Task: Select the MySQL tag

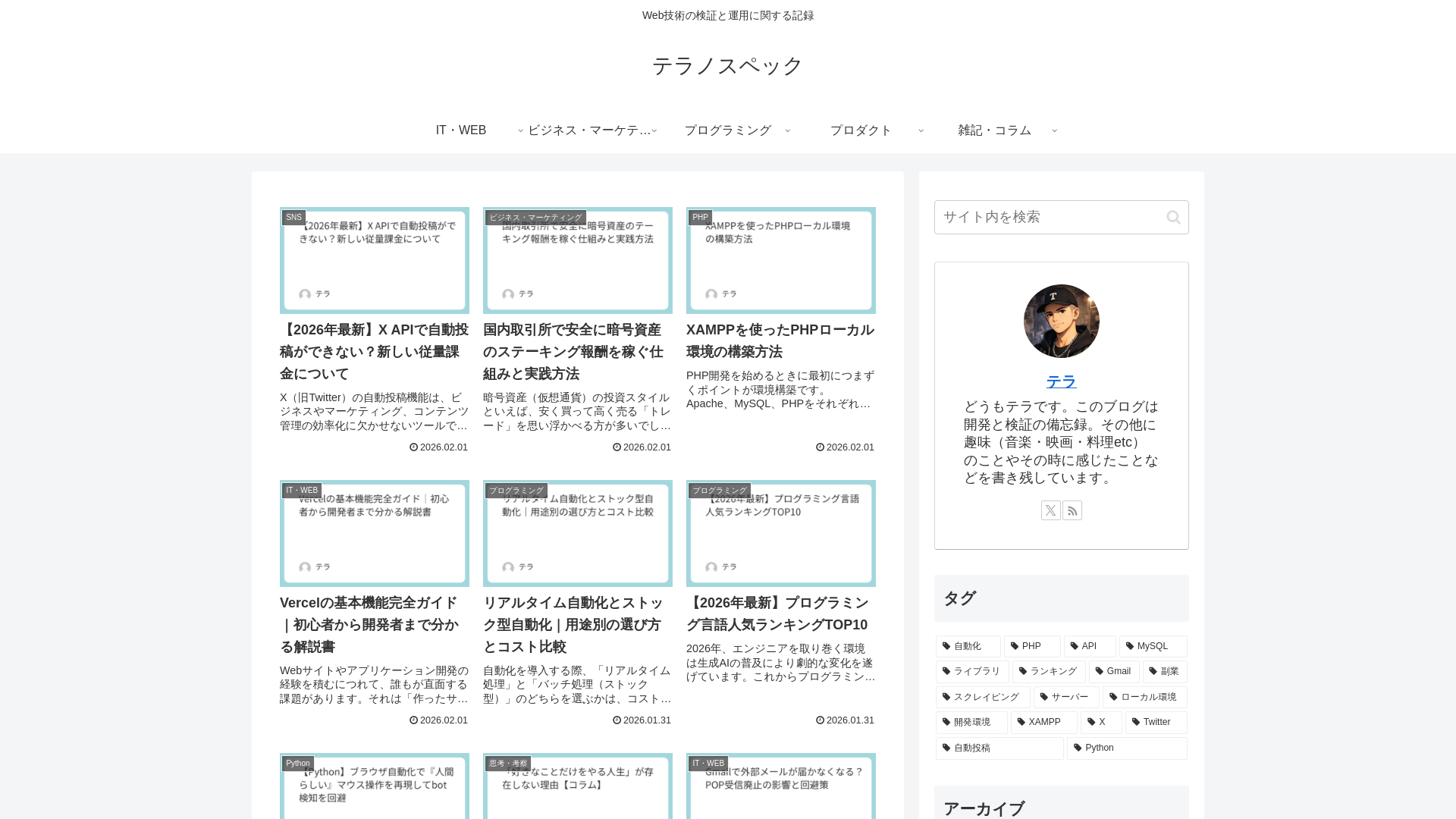Action: pos(1152,646)
